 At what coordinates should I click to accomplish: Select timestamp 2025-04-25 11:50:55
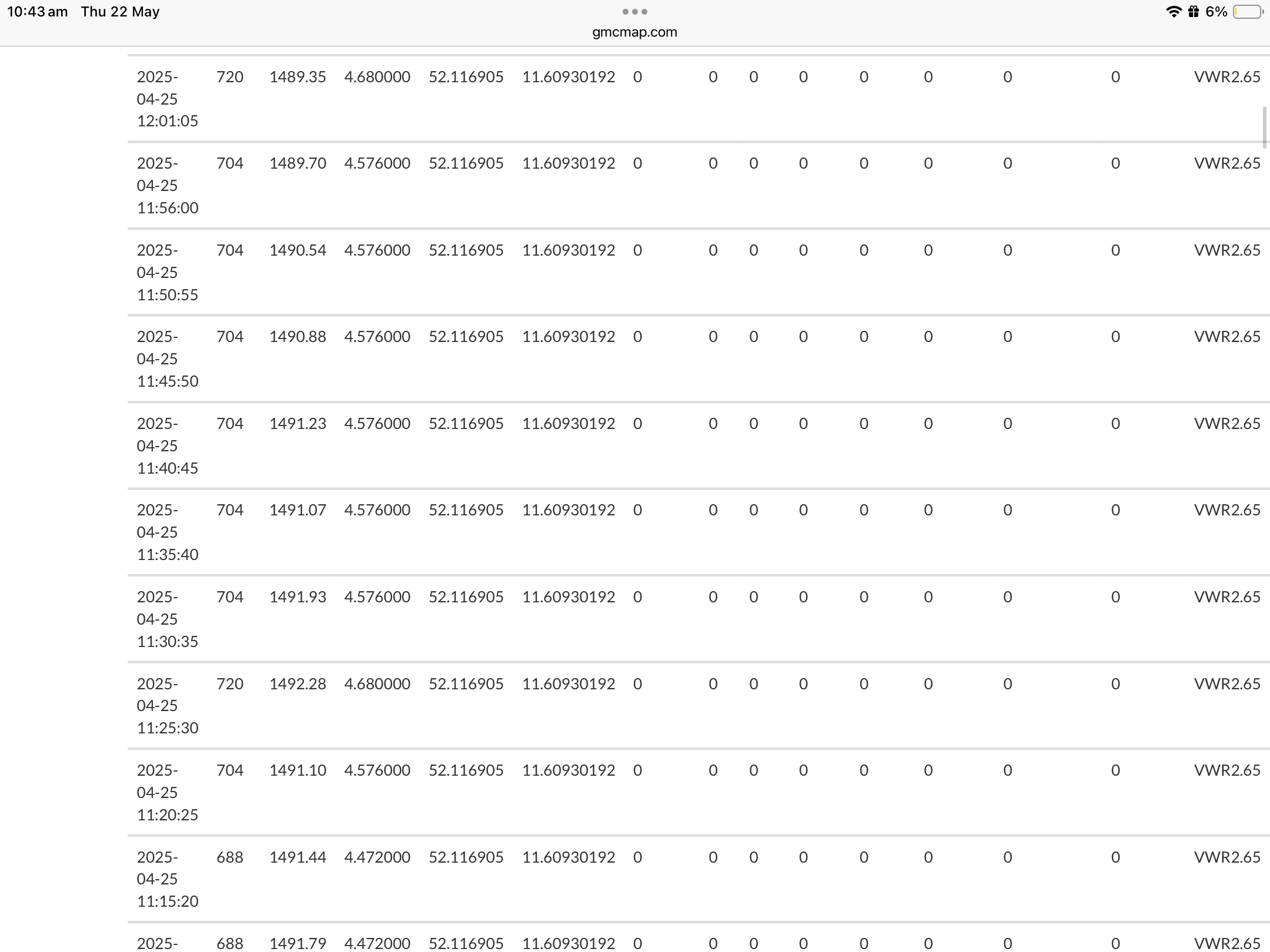(168, 272)
